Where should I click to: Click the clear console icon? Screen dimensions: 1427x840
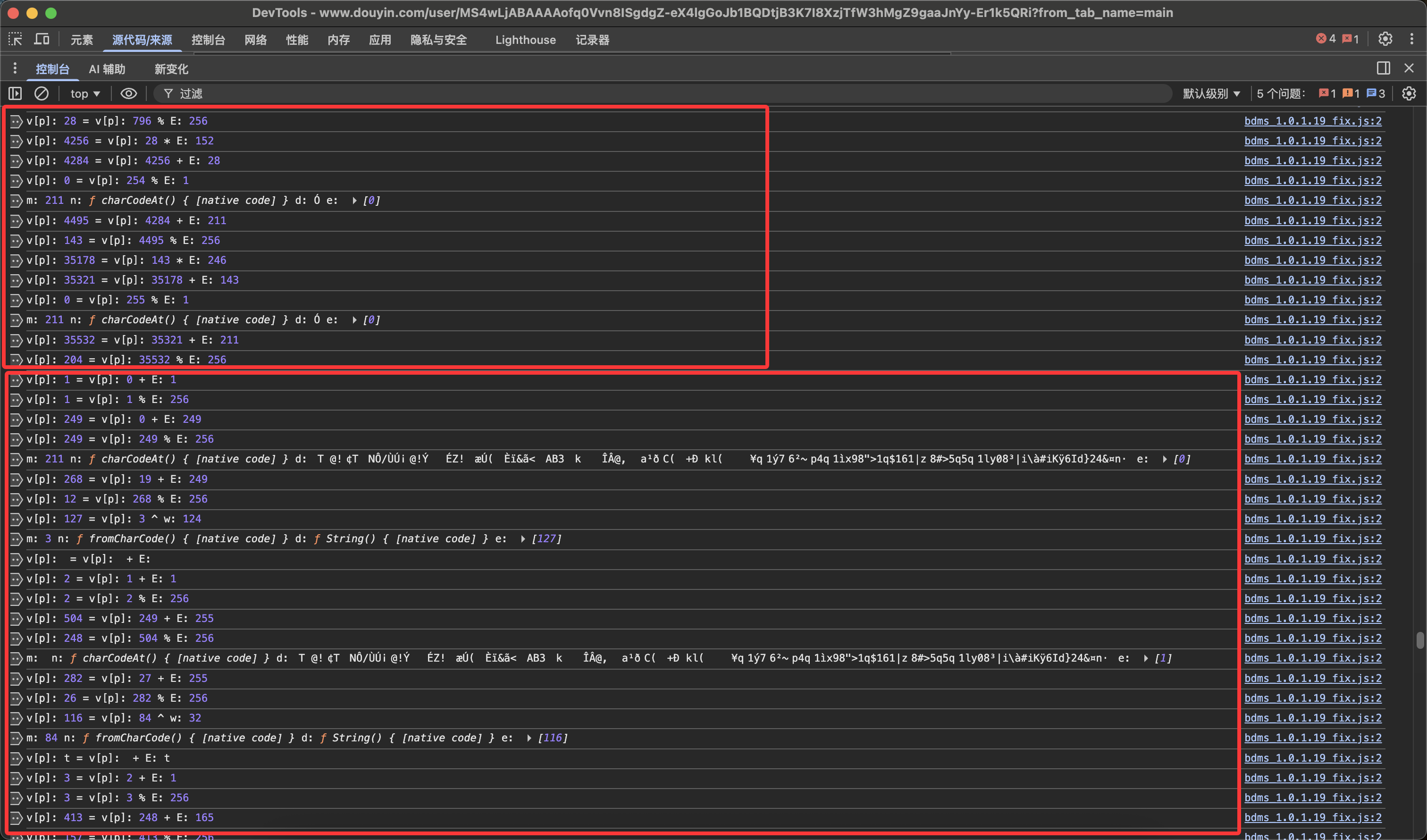pyautogui.click(x=42, y=93)
